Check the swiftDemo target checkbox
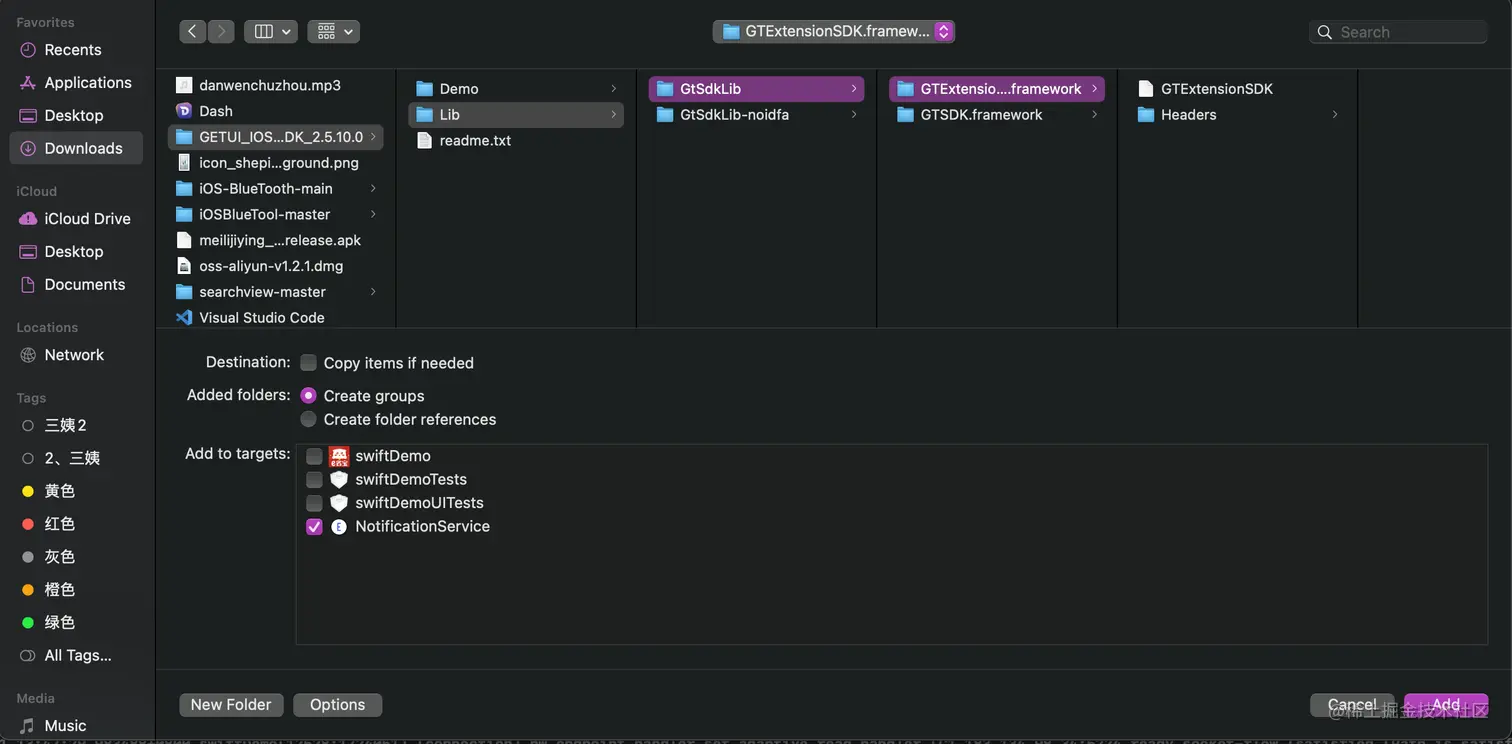The image size is (1512, 744). click(x=314, y=456)
